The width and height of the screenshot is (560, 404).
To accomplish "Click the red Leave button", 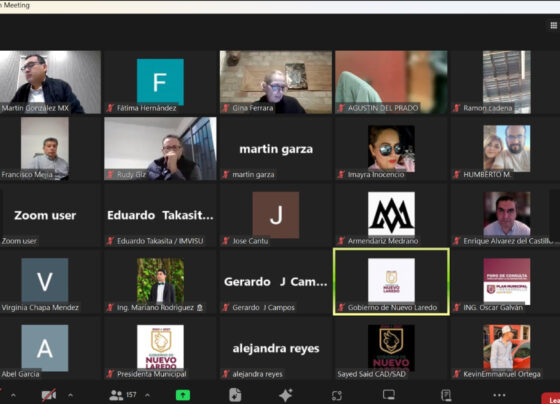I will (552, 398).
